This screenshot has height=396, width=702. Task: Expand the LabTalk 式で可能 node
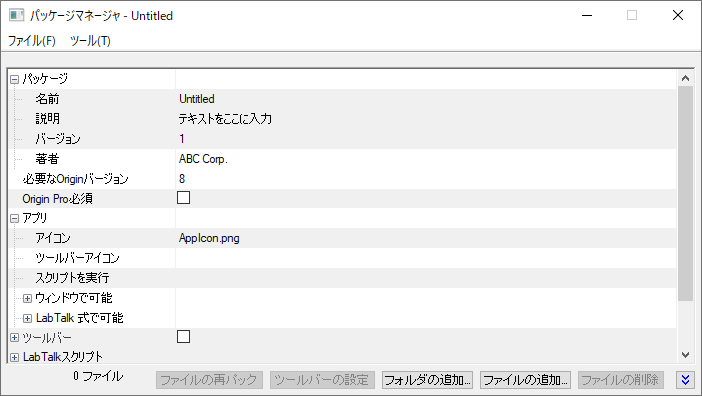(x=27, y=319)
